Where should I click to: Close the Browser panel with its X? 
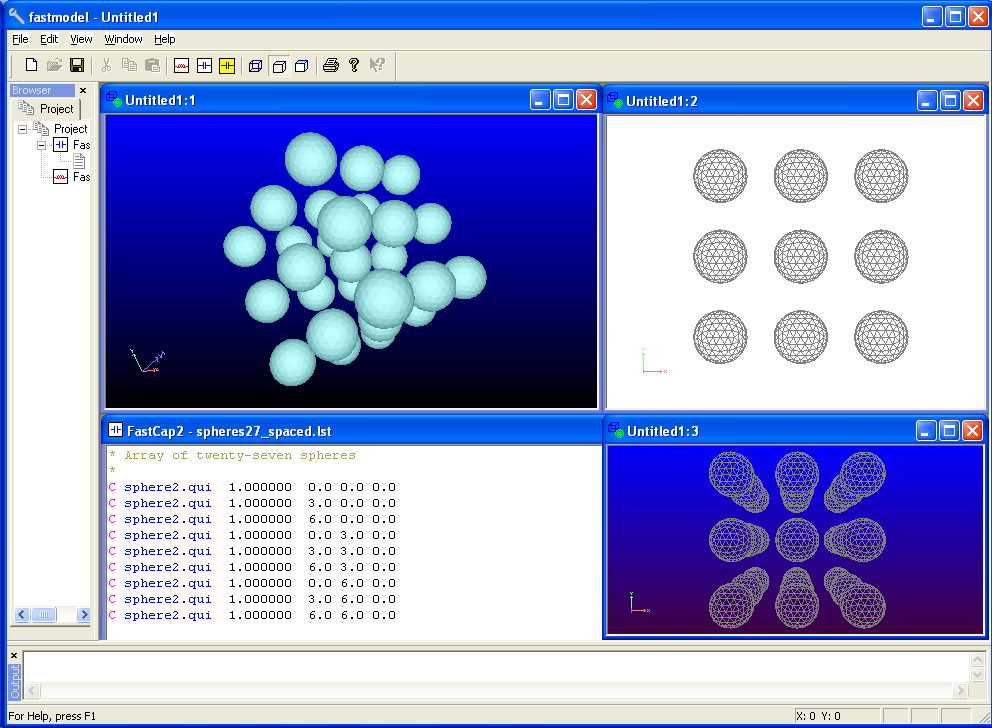click(83, 90)
